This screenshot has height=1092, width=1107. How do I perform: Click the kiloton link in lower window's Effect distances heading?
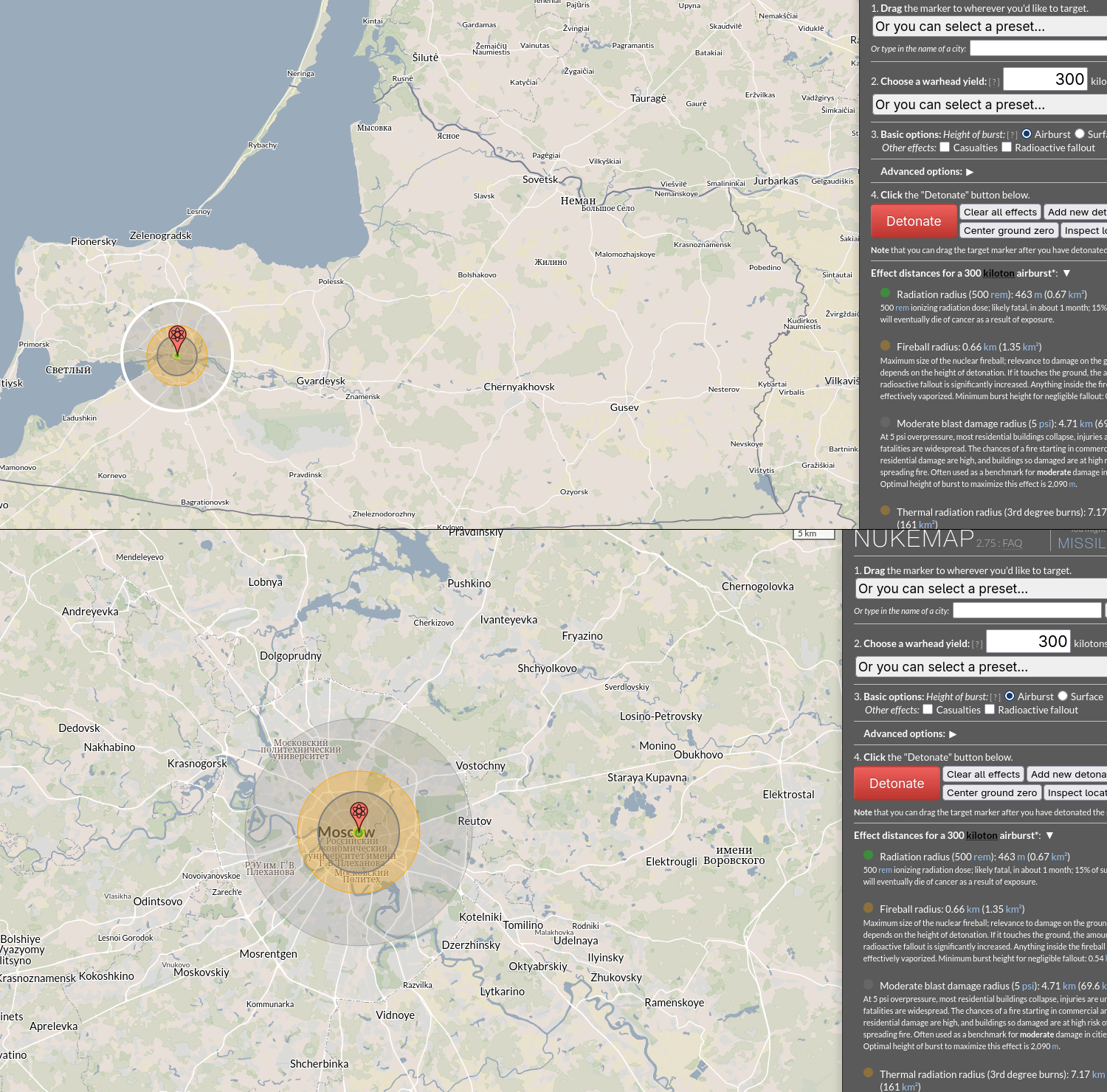click(982, 835)
